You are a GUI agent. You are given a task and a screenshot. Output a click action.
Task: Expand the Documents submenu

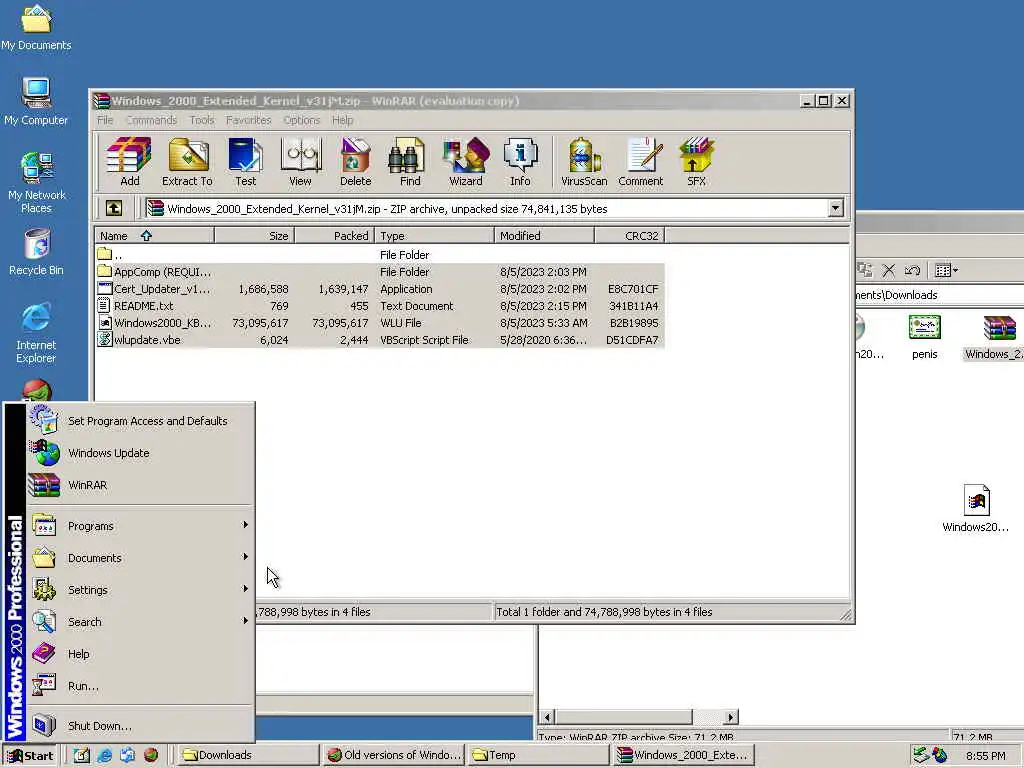point(140,558)
